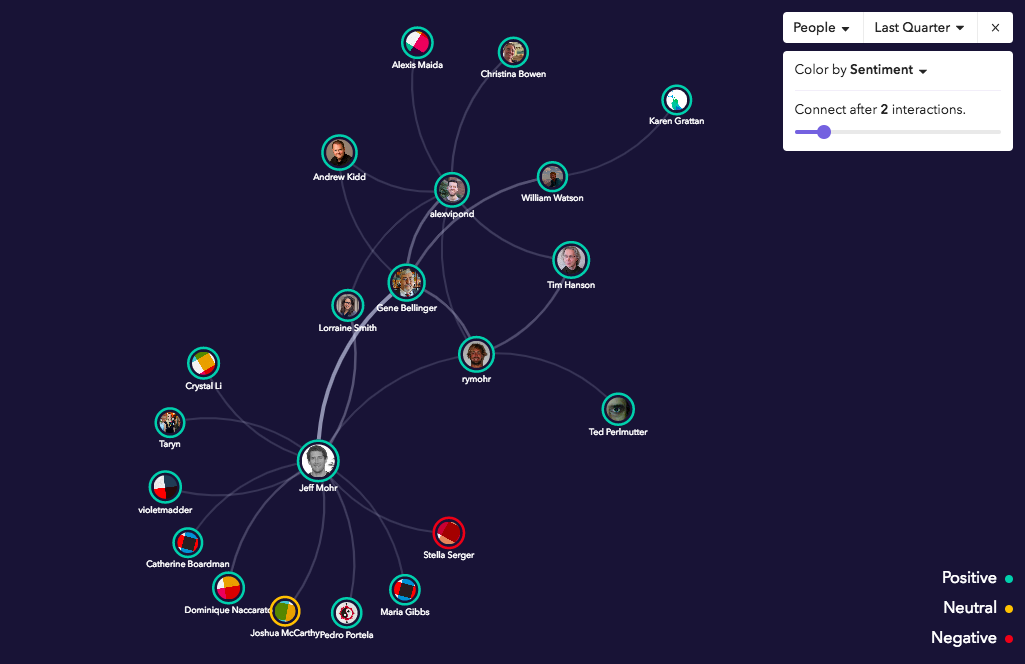Click Maria Gibbs' avatar node
Screen dimensions: 1025x664
[404, 589]
